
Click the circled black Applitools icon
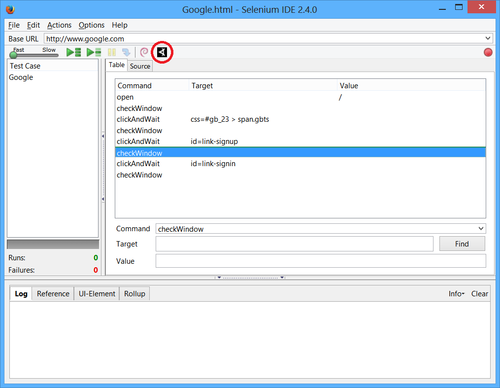(x=162, y=52)
